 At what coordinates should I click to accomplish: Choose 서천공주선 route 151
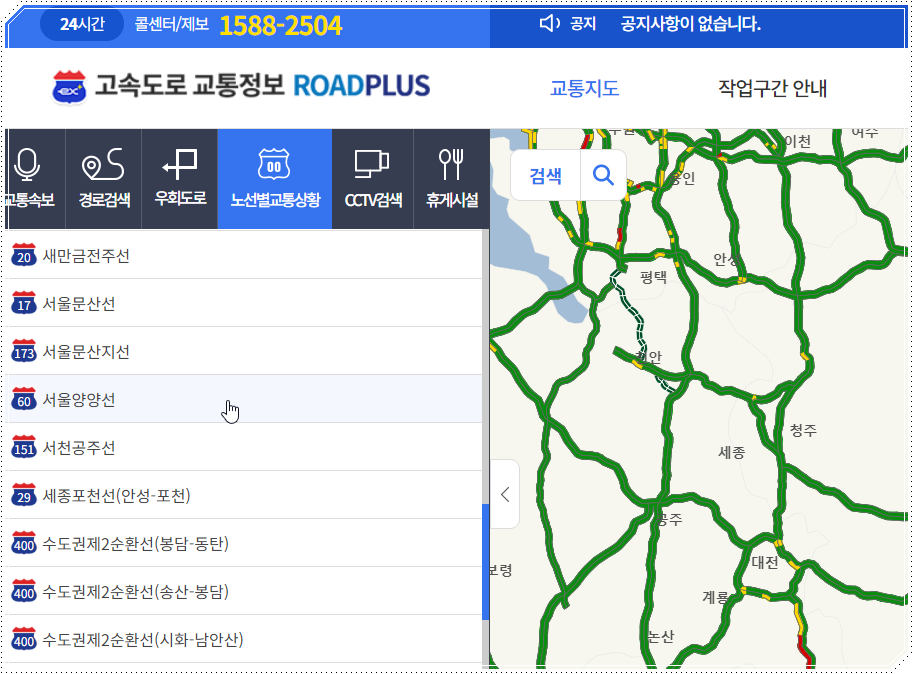tap(79, 448)
